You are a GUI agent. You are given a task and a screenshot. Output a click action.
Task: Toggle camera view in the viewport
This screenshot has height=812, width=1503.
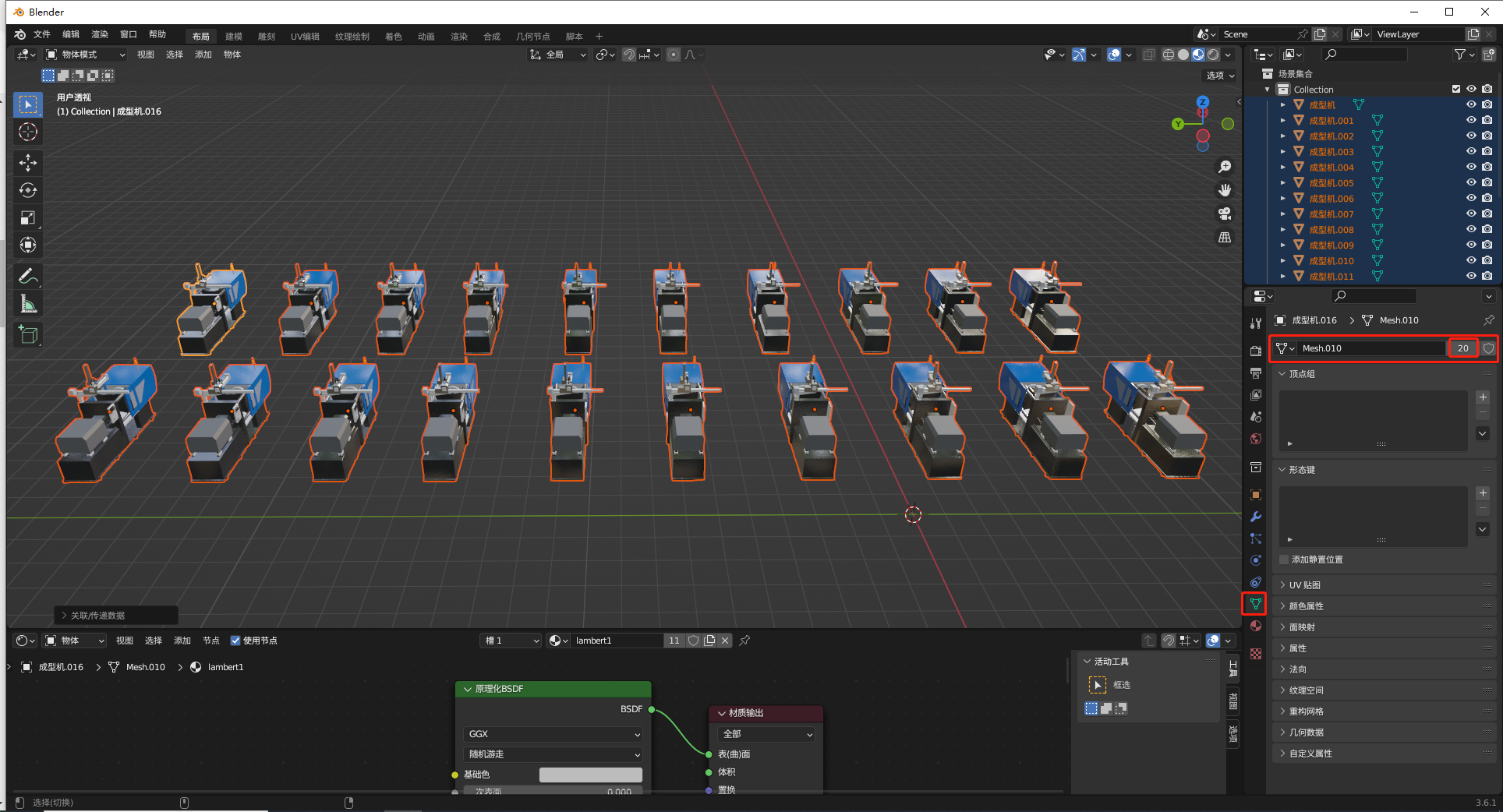point(1225,214)
